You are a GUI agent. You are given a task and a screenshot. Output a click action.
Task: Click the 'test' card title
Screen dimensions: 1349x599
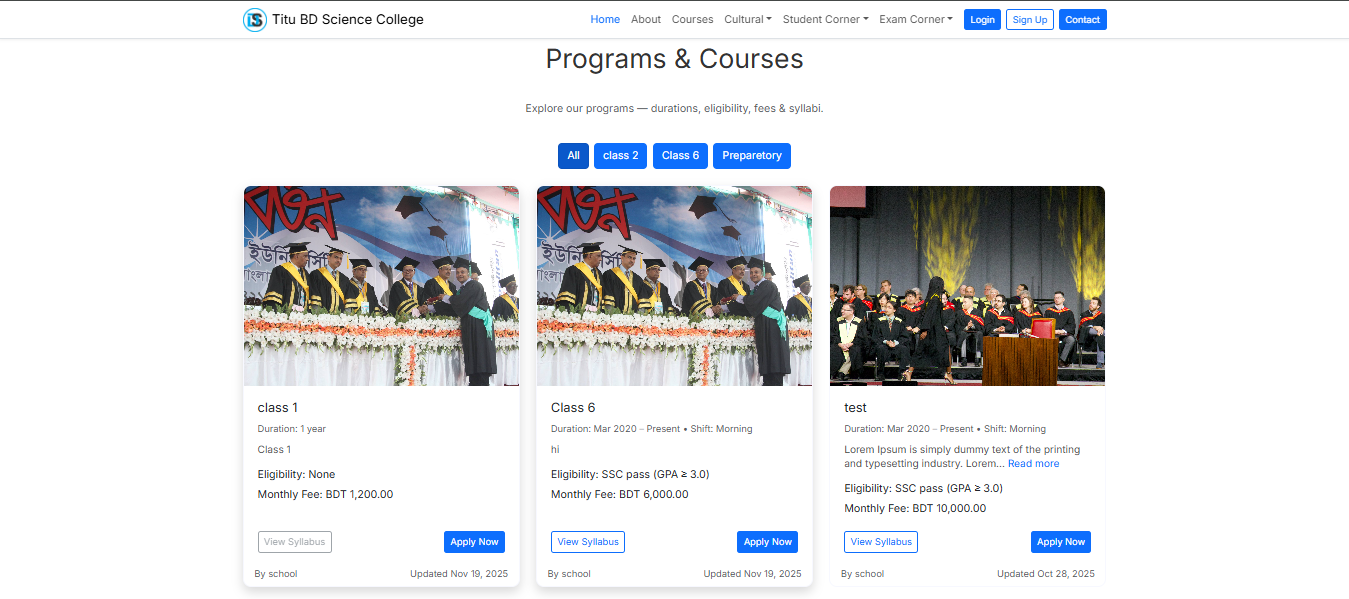click(855, 408)
